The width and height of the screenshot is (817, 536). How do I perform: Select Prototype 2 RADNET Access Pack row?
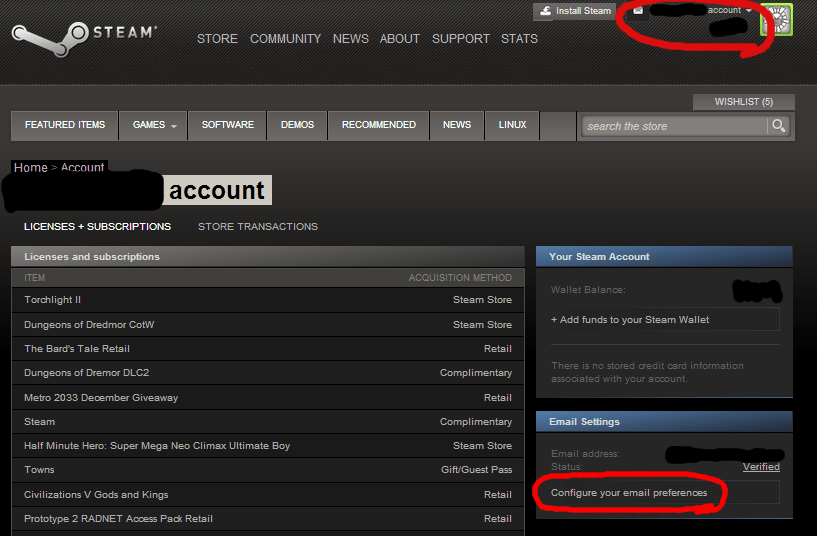pos(268,519)
